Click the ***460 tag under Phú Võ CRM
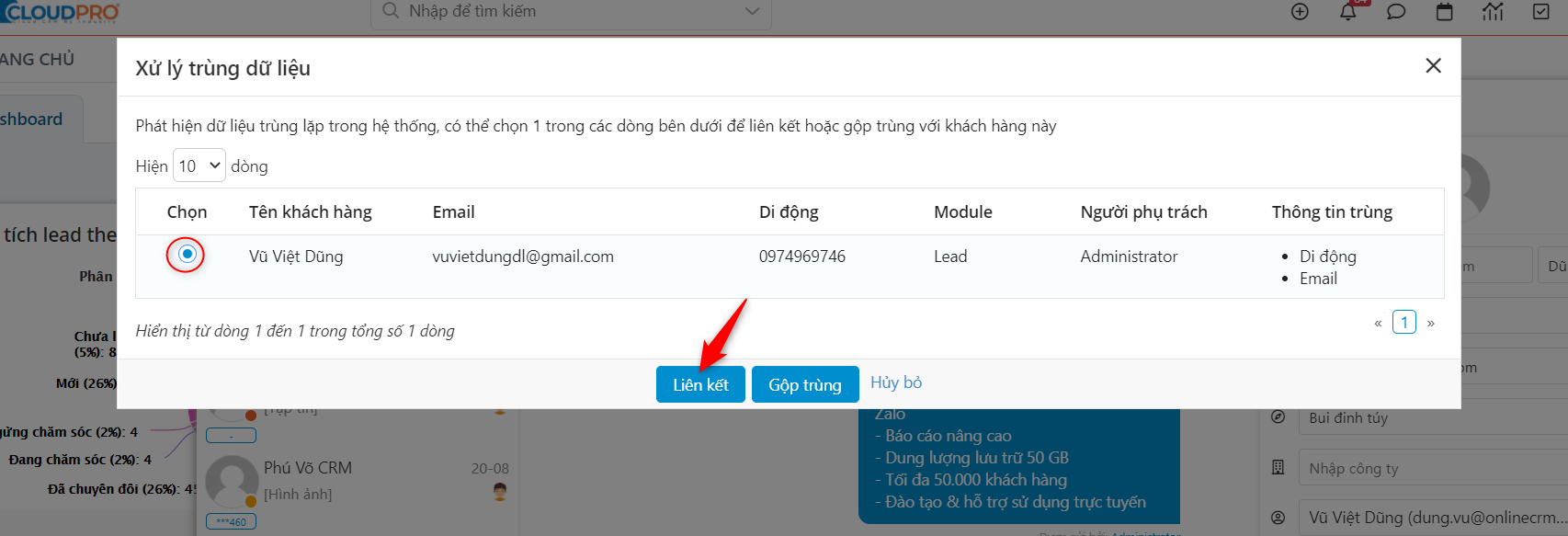This screenshot has height=536, width=1568. [231, 521]
